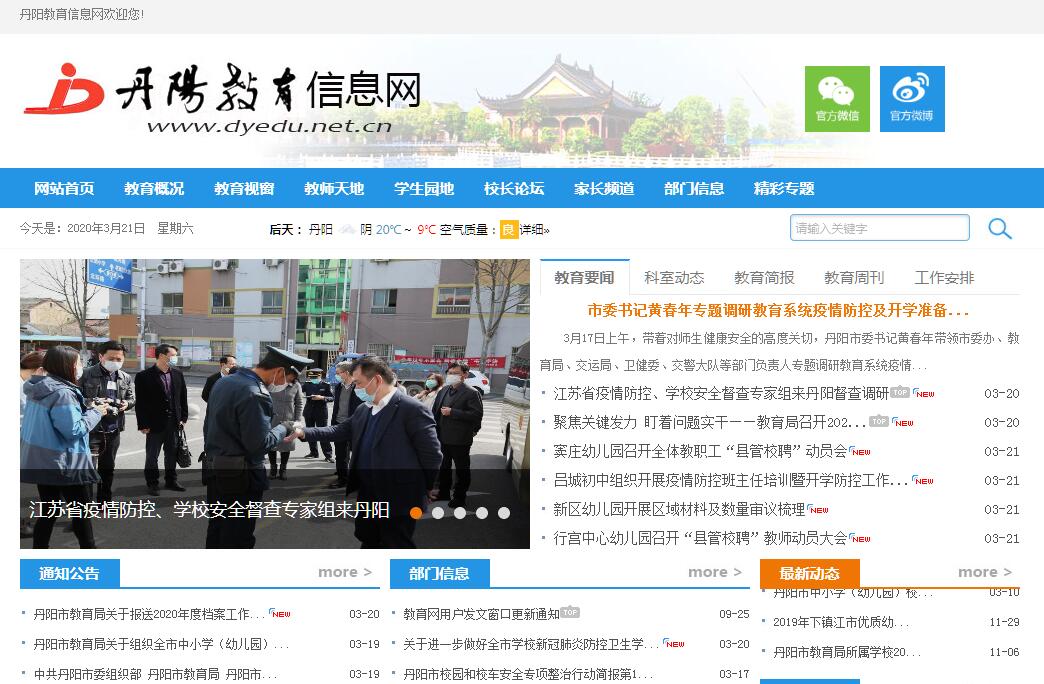The image size is (1044, 684).
Task: Open 教育视窗 navigation item
Action: pyautogui.click(x=244, y=188)
